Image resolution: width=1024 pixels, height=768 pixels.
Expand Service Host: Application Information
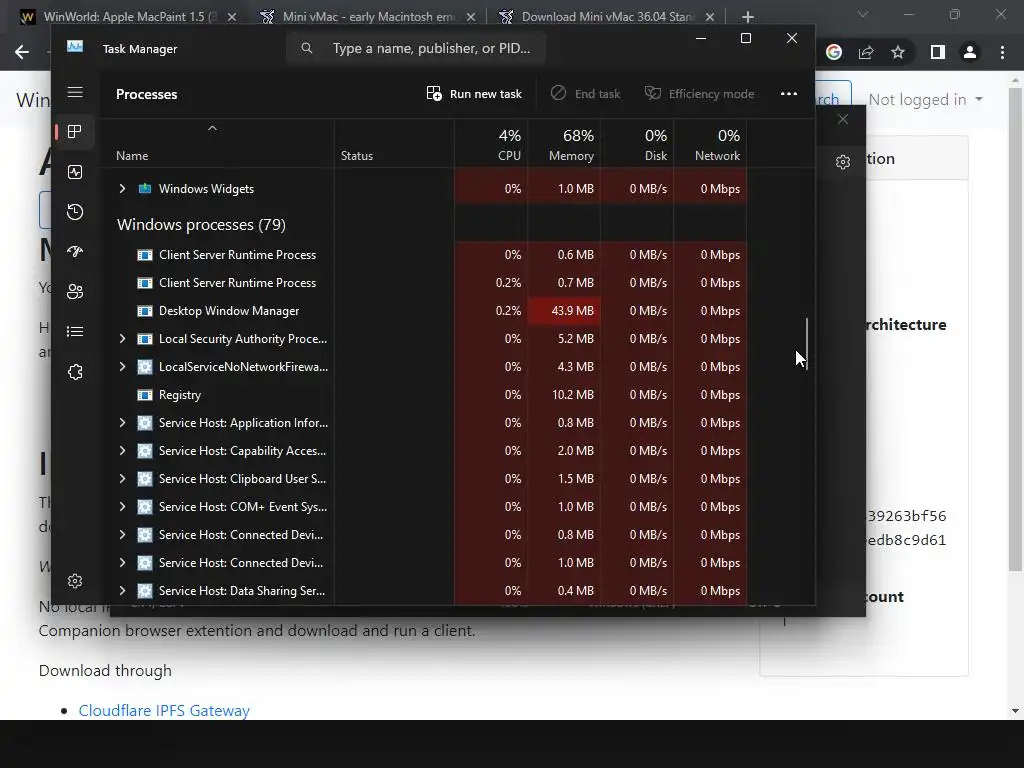(122, 423)
